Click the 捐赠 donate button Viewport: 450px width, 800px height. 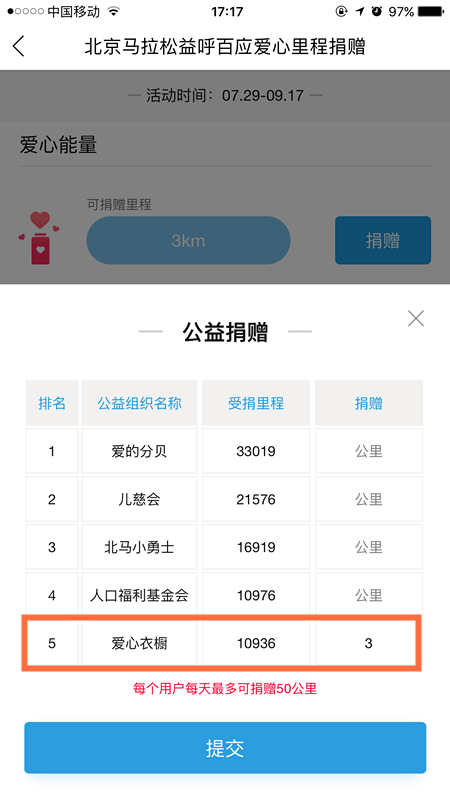click(x=383, y=240)
